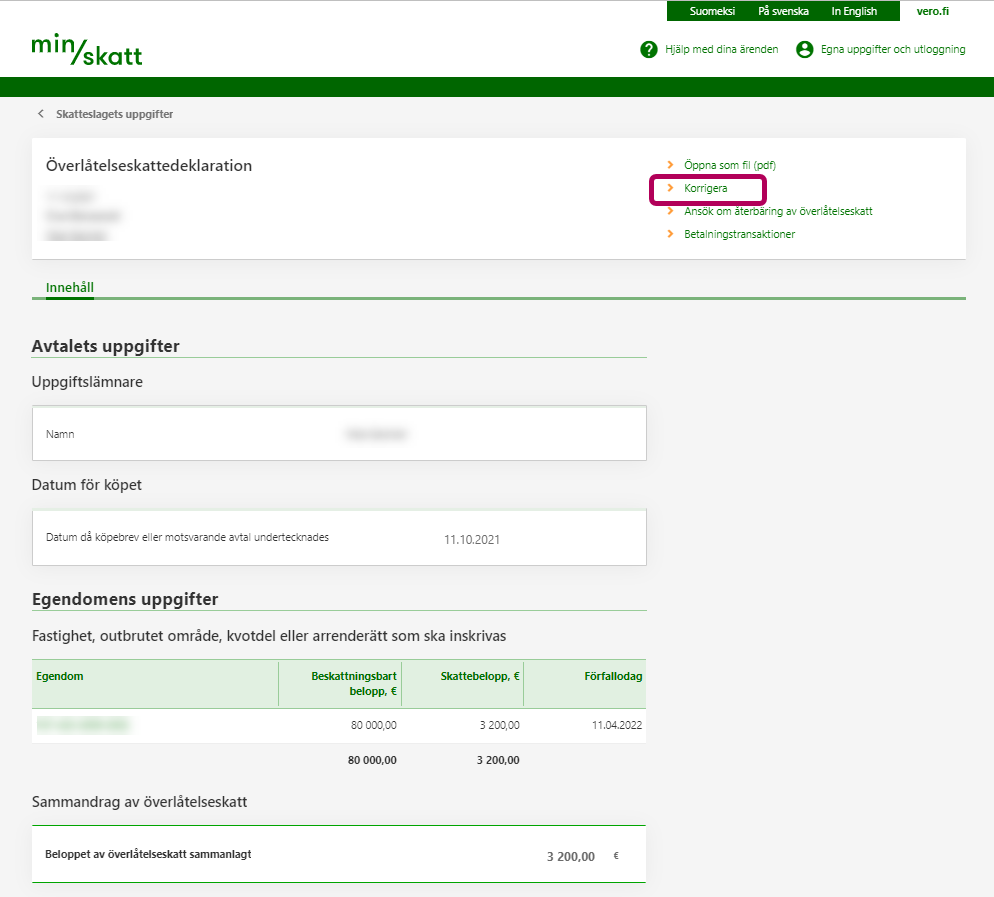
Task: View Betalningstransaktioner
Action: coord(739,234)
